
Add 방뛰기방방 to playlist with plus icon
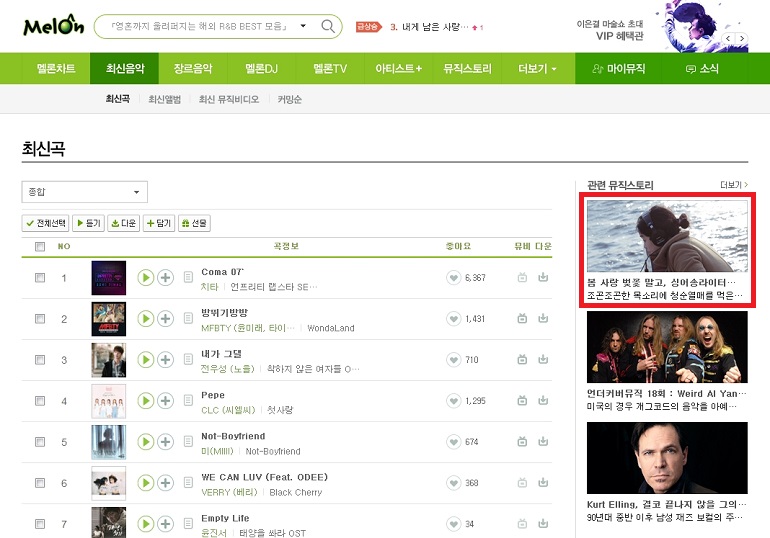coord(165,319)
